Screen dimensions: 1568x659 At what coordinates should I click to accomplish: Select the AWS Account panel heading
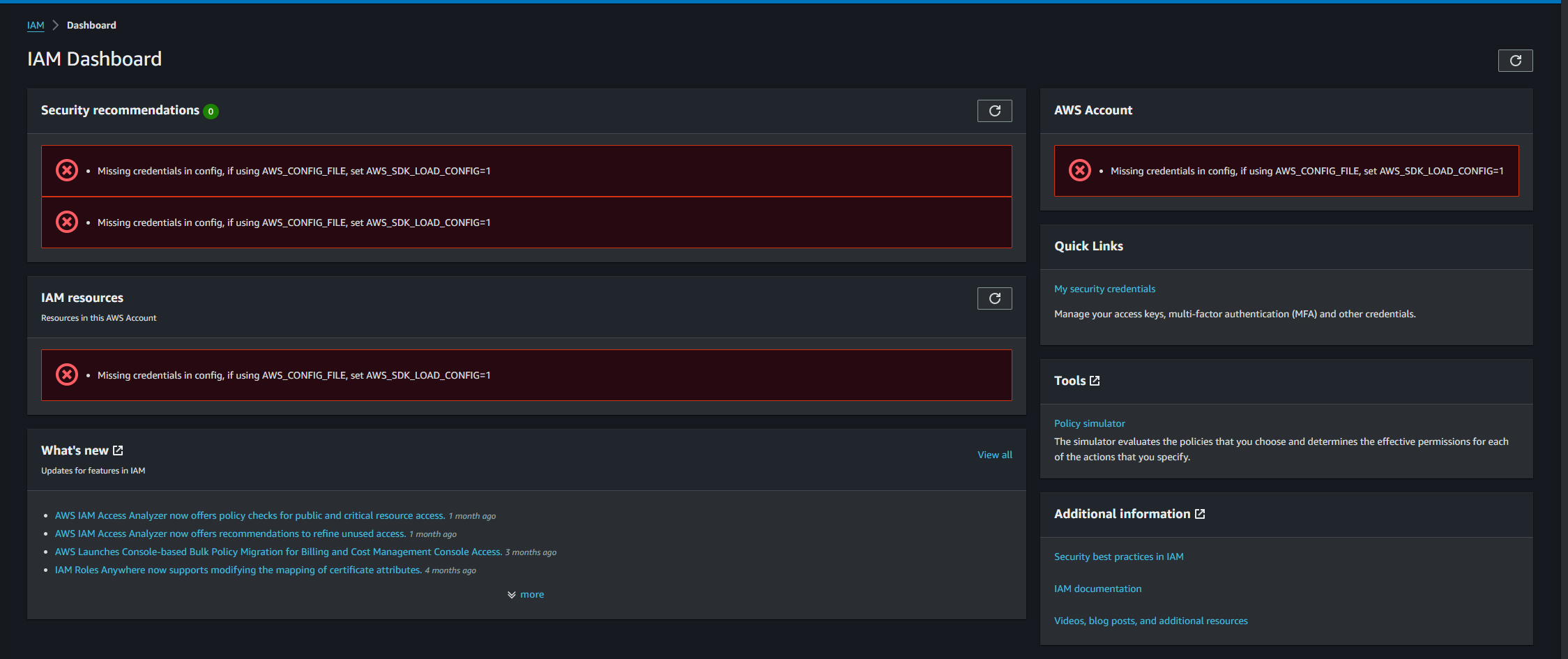pos(1093,110)
